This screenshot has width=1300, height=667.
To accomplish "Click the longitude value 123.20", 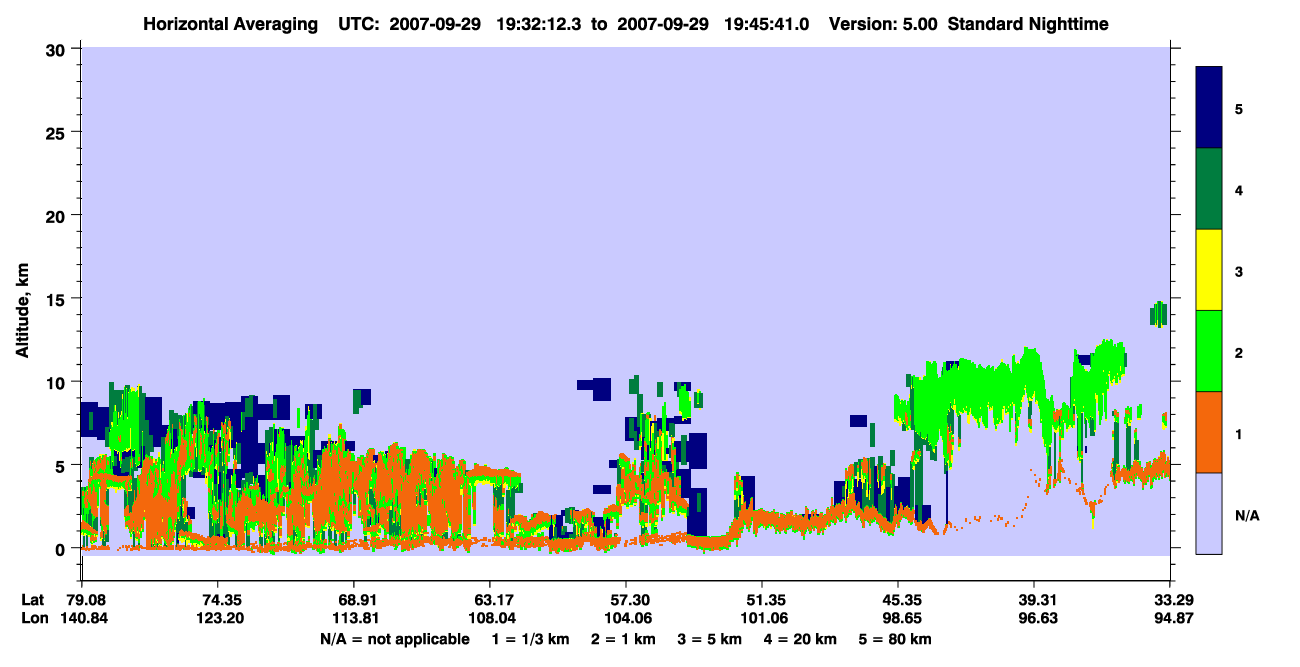I will pyautogui.click(x=218, y=618).
